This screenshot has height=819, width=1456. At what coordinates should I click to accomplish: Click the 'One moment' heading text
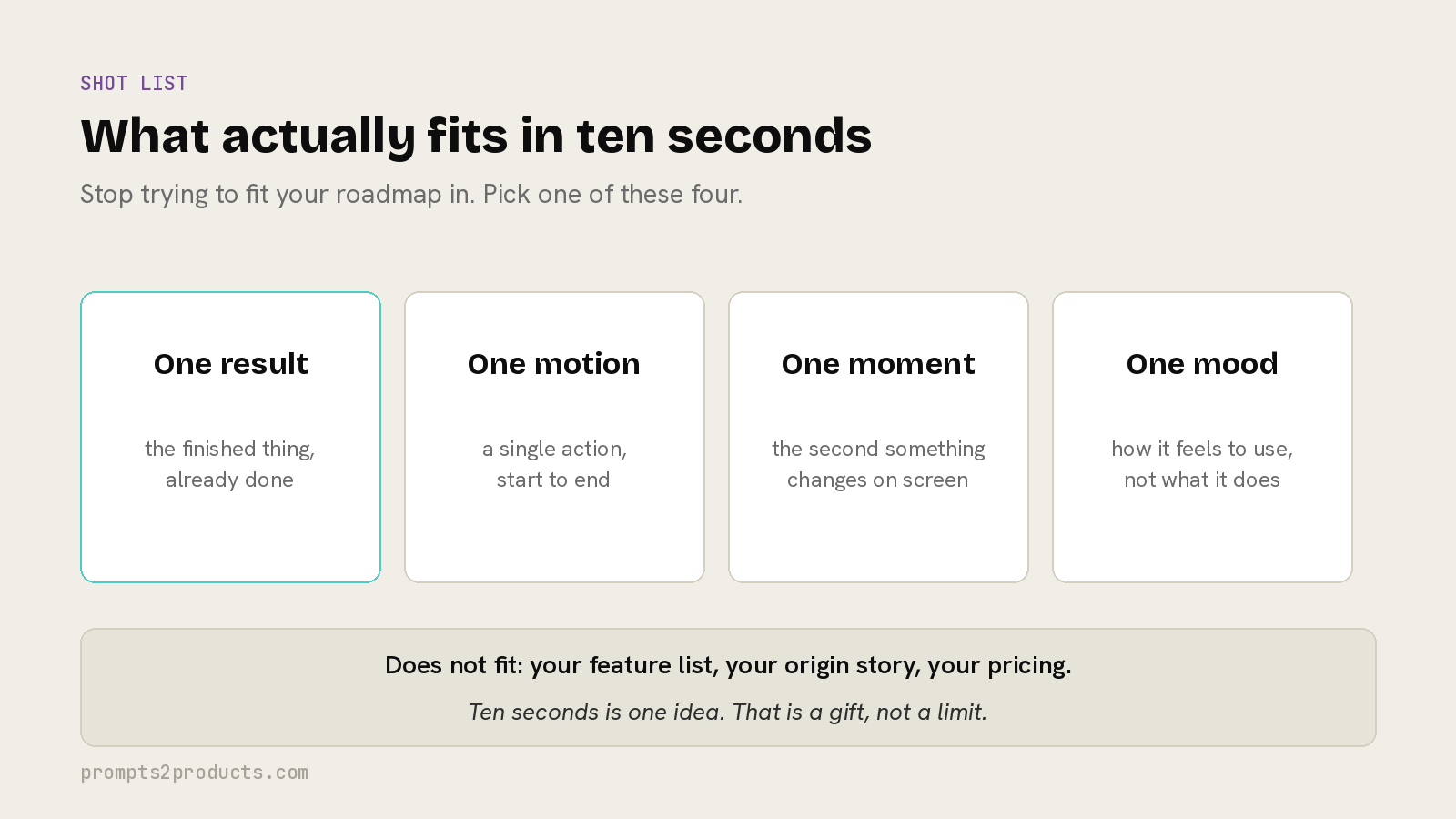pos(878,364)
